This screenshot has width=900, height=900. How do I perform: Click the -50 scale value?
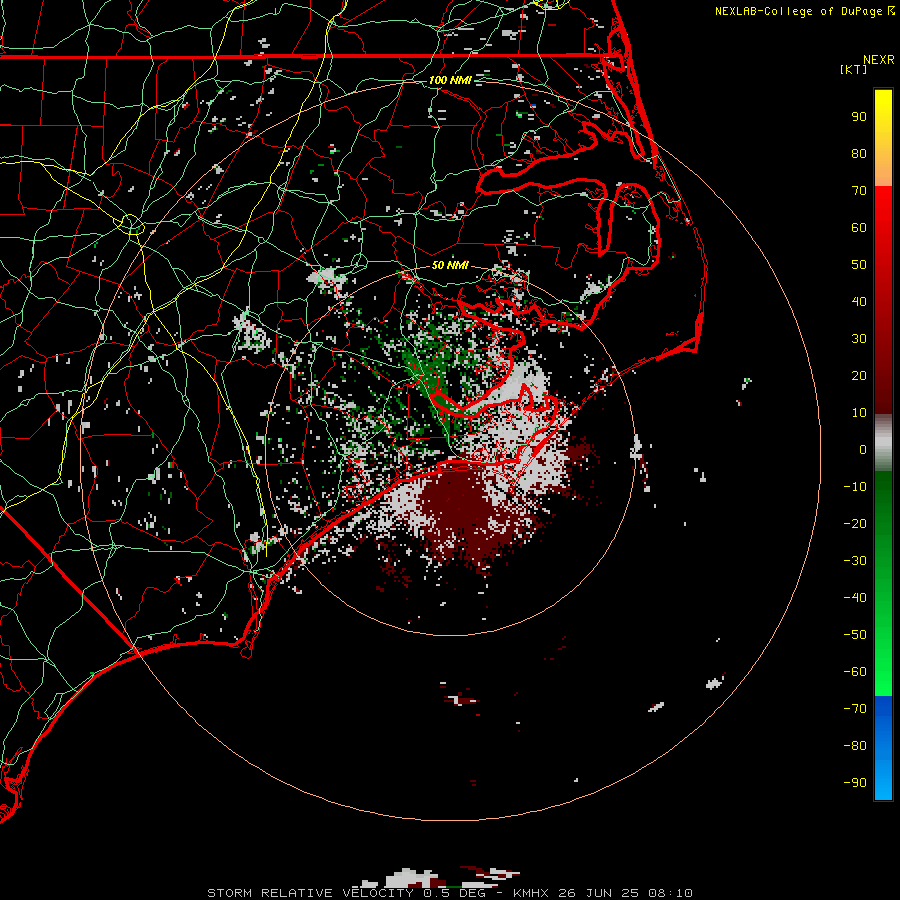pos(855,635)
